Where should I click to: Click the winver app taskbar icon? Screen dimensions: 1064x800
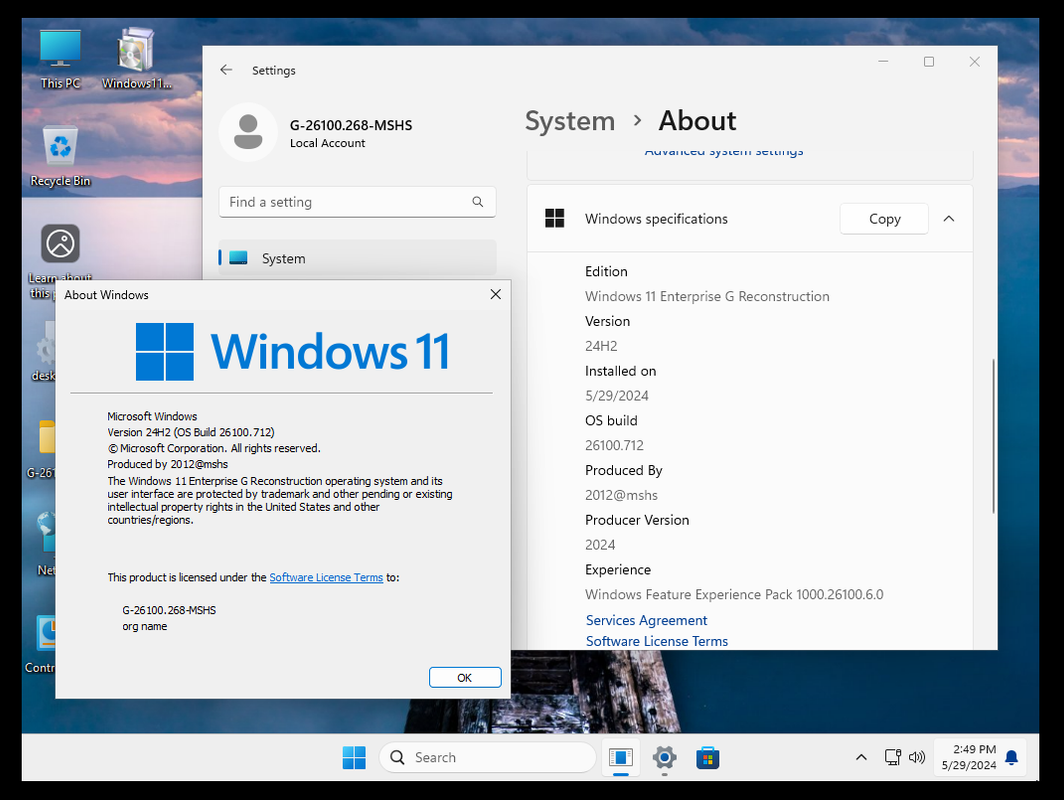pos(621,757)
